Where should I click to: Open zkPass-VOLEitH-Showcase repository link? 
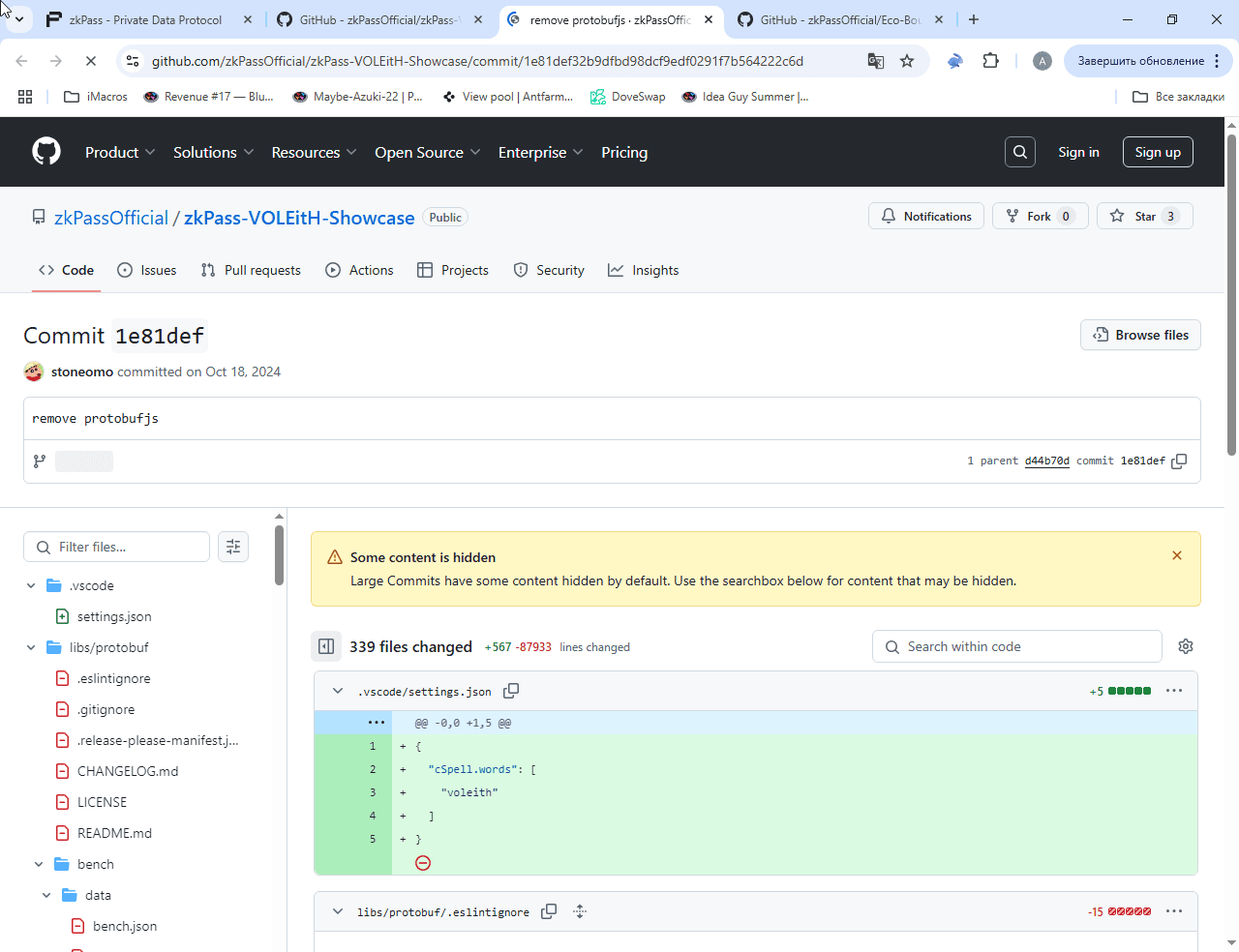(299, 218)
